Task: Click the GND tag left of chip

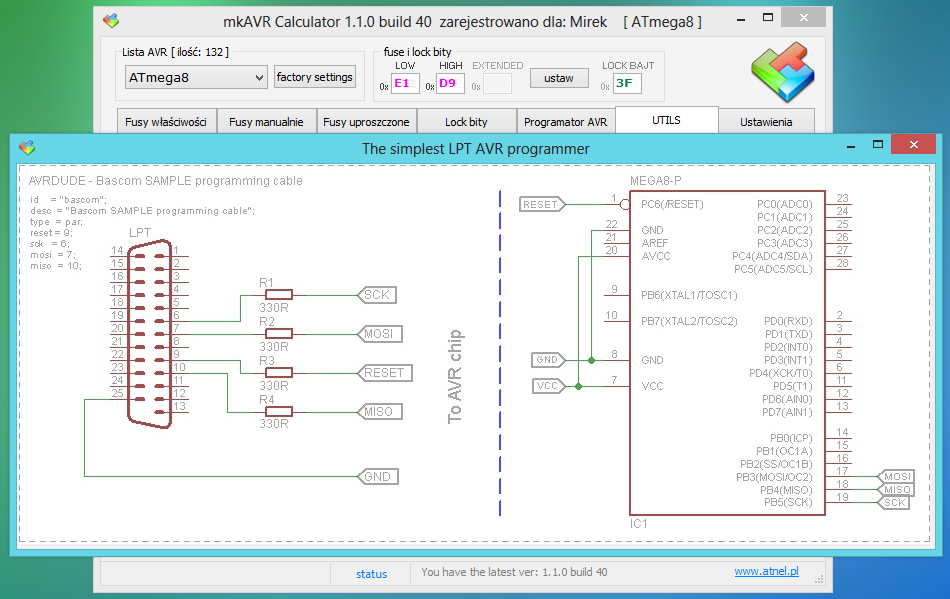Action: pyautogui.click(x=548, y=360)
